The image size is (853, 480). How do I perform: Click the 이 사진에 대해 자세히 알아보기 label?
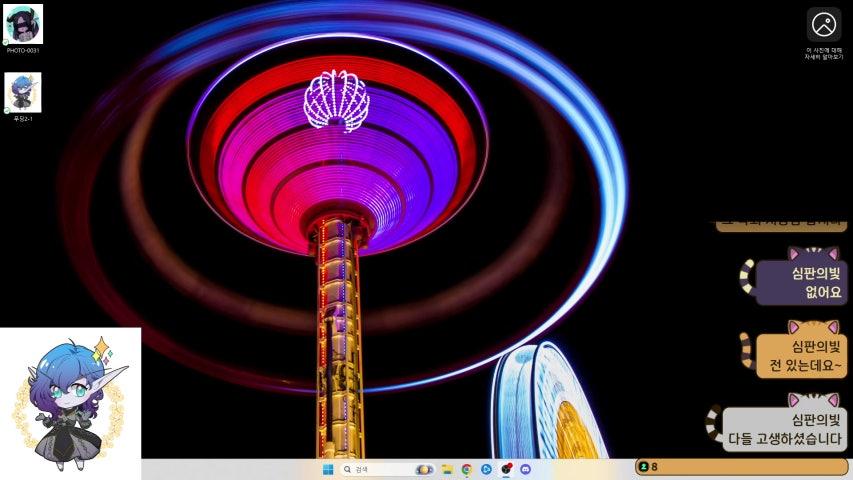tap(824, 53)
